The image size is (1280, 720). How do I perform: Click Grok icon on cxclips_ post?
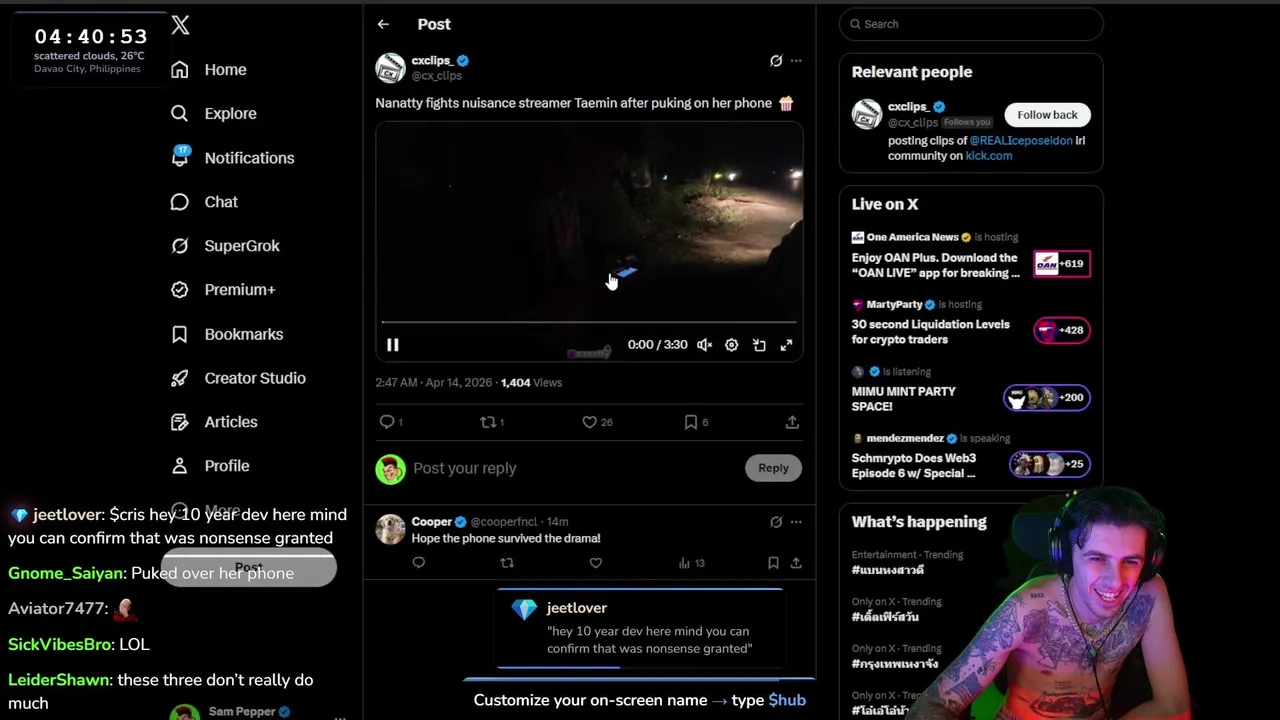(776, 61)
